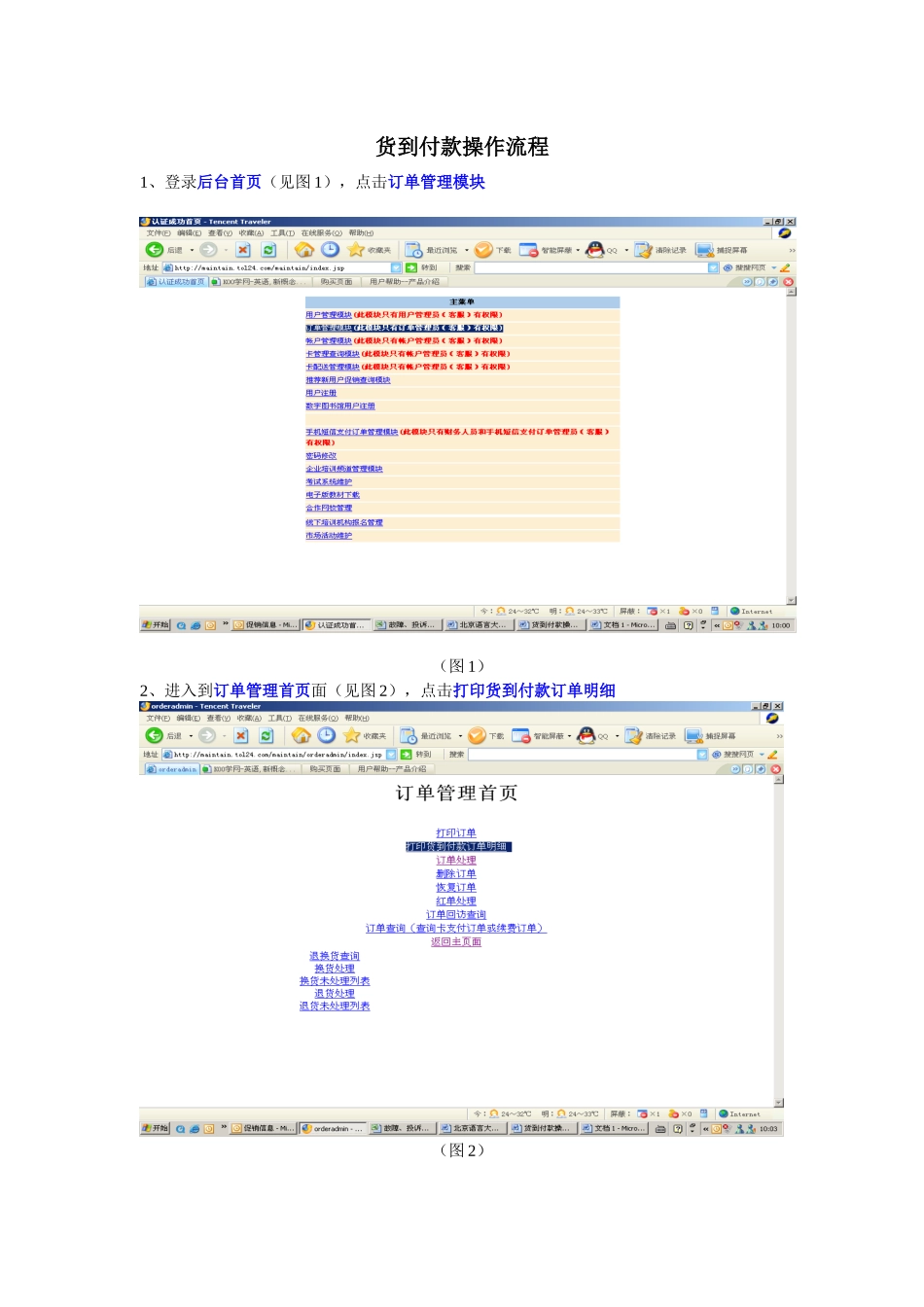The image size is (924, 1307).
Task: Click 捕捉屏幕 icon in the orderadmin browser
Action: 694,735
